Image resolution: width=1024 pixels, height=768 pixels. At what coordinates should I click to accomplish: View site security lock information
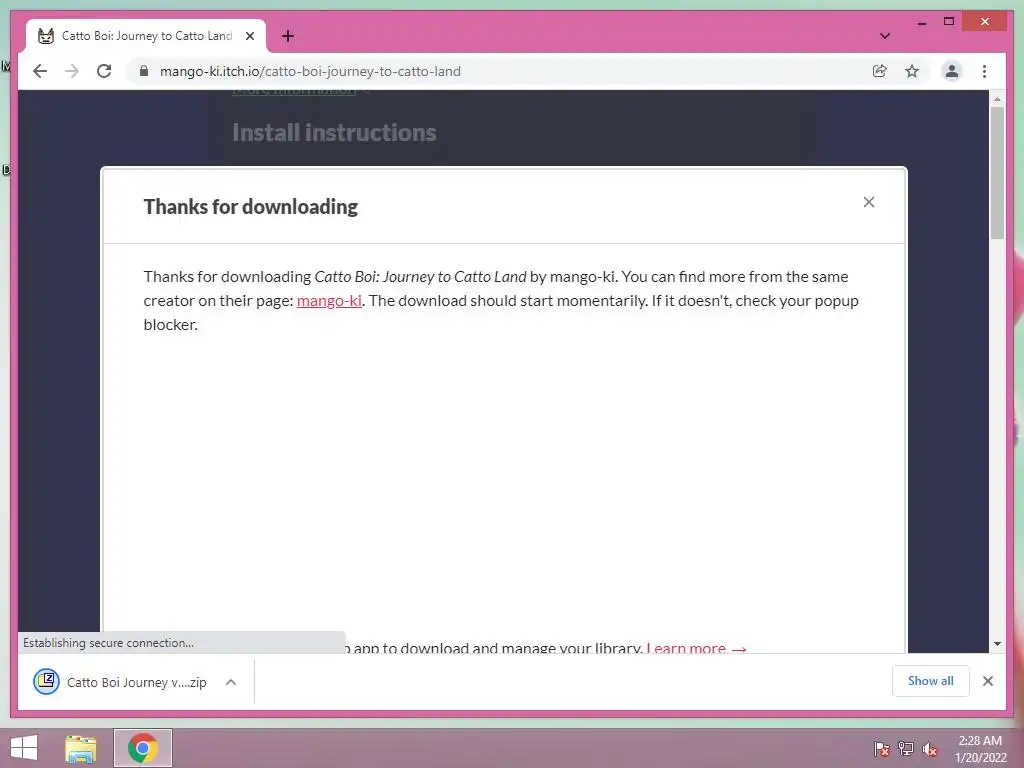(x=144, y=71)
